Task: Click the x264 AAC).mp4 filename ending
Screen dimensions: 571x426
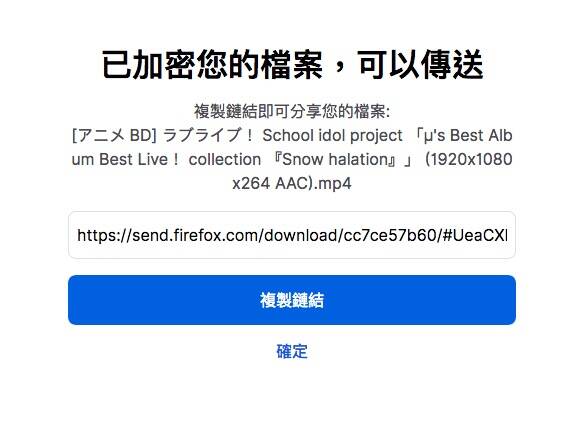Action: pos(292,183)
